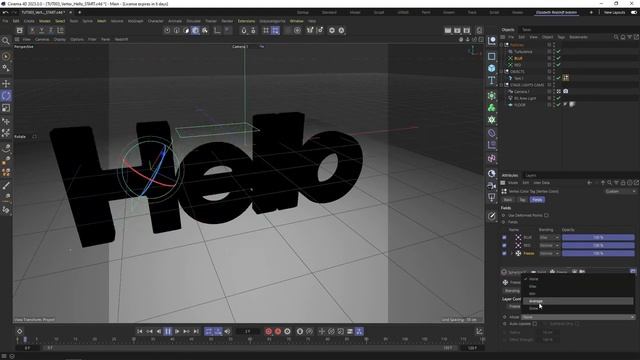This screenshot has width=640, height=360.
Task: Click the Autokeying red circle button
Action: coord(278,331)
